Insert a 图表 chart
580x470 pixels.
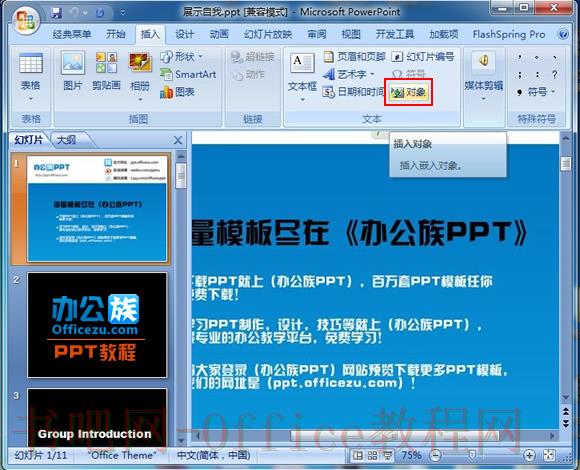(178, 92)
